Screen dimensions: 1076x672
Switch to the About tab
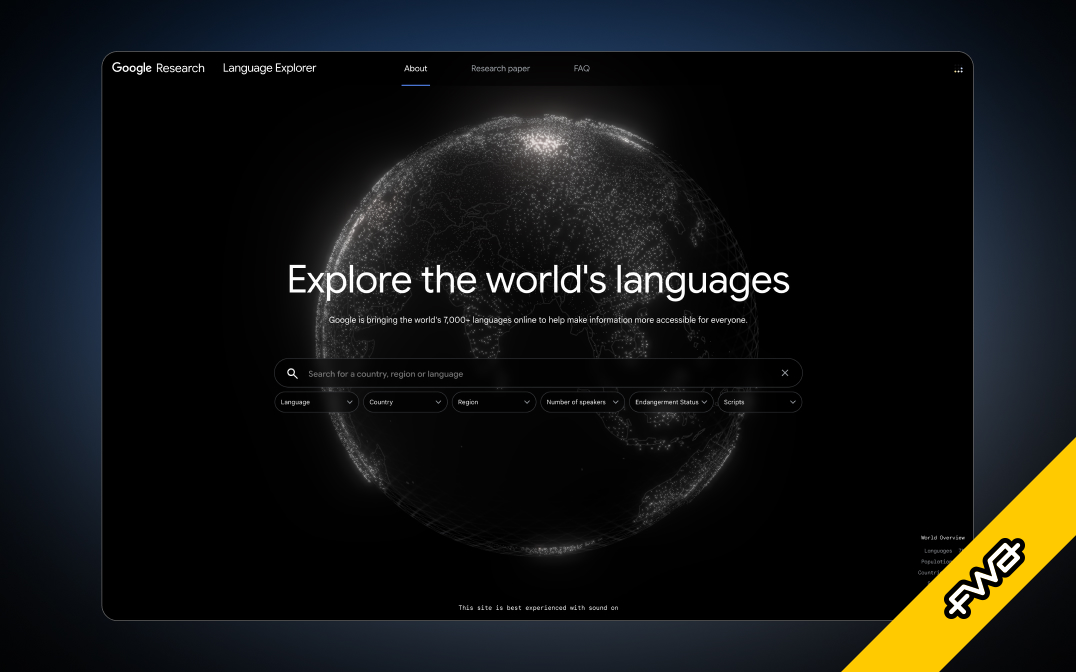point(416,69)
